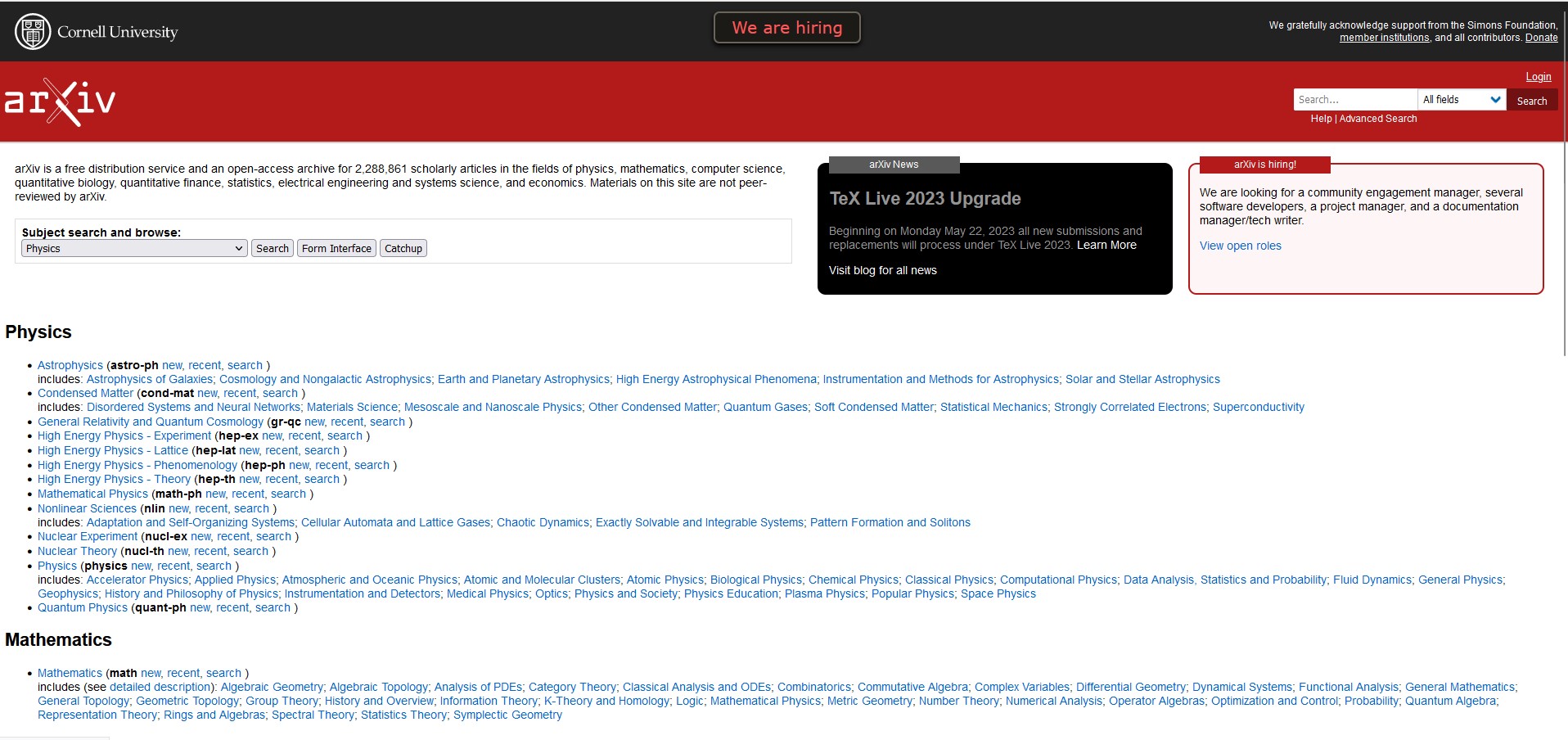
Task: Open Physics (physics) category link
Action: 57,566
